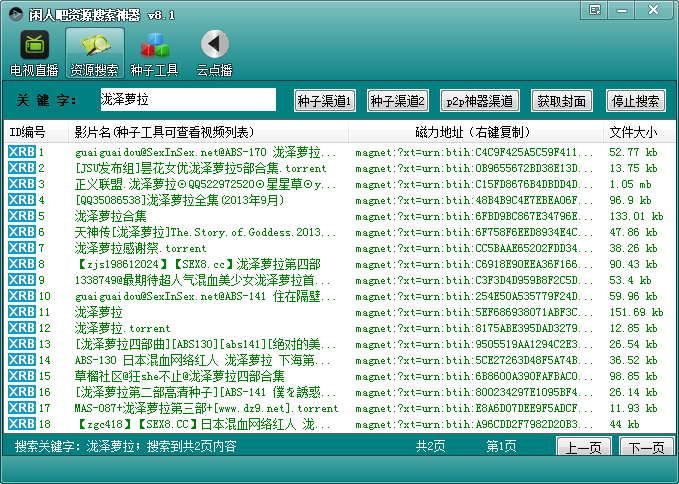Click file size 133.01 kb

point(637,216)
